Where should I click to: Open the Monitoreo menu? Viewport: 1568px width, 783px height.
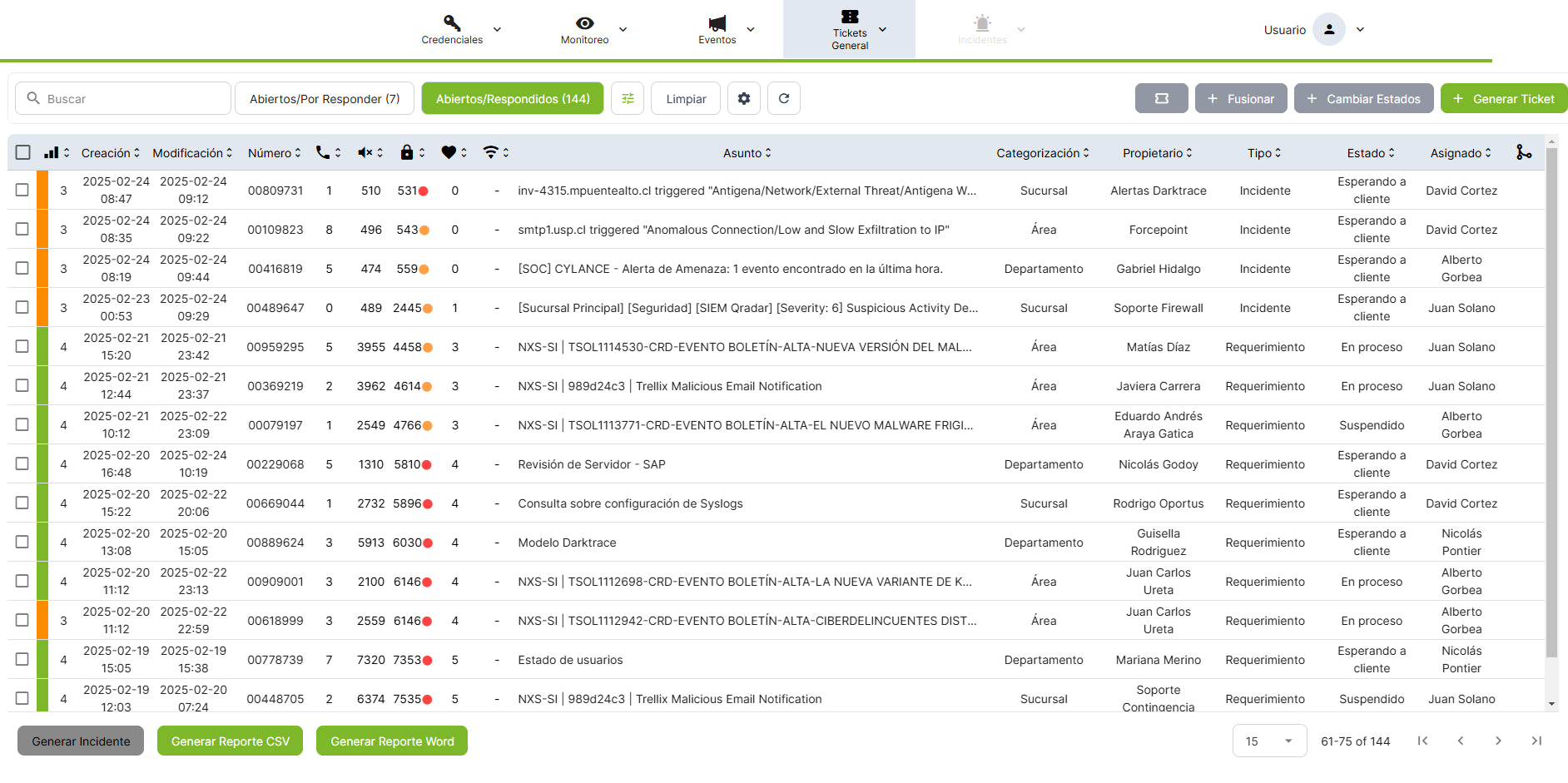point(585,29)
